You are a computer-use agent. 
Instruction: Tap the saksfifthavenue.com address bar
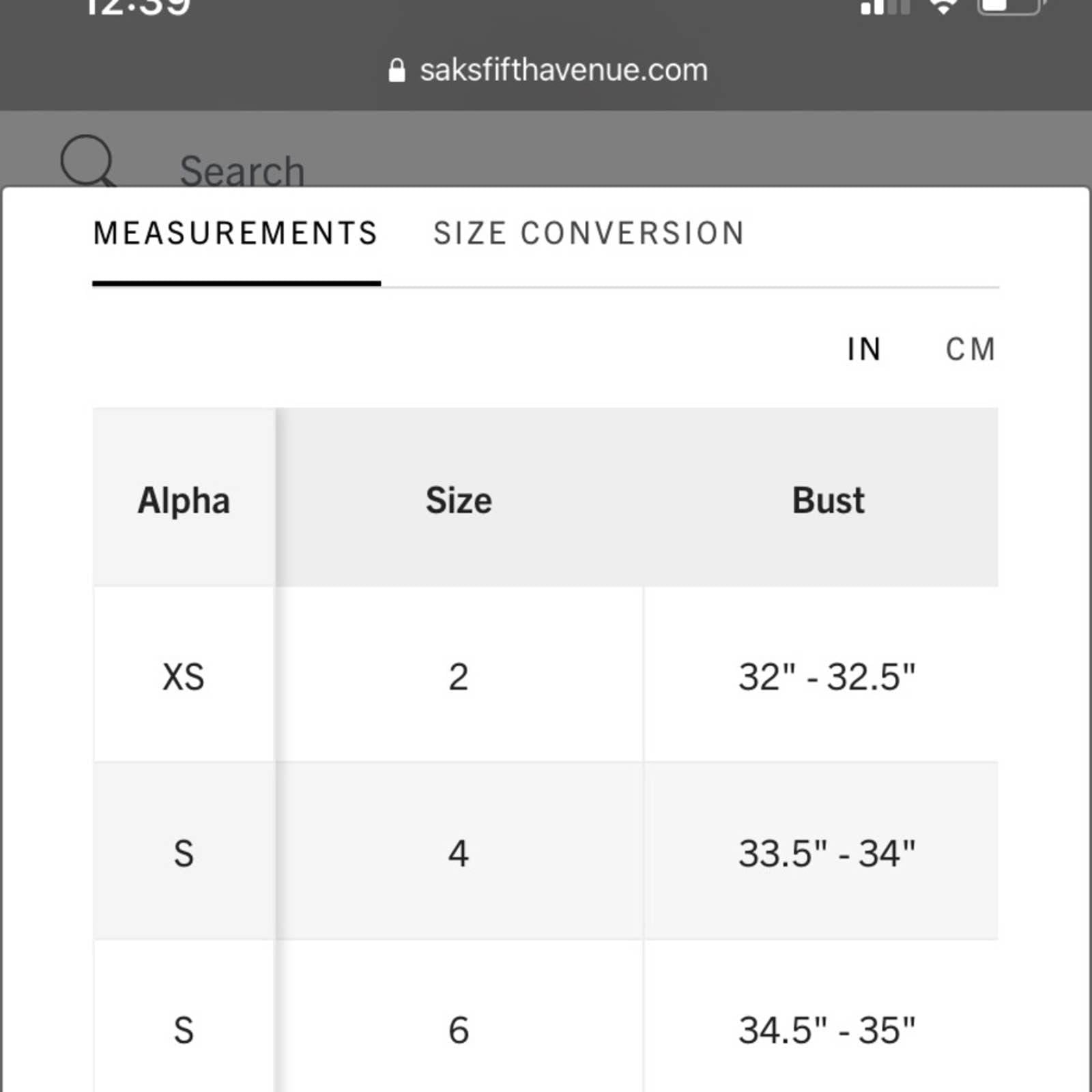[x=546, y=70]
